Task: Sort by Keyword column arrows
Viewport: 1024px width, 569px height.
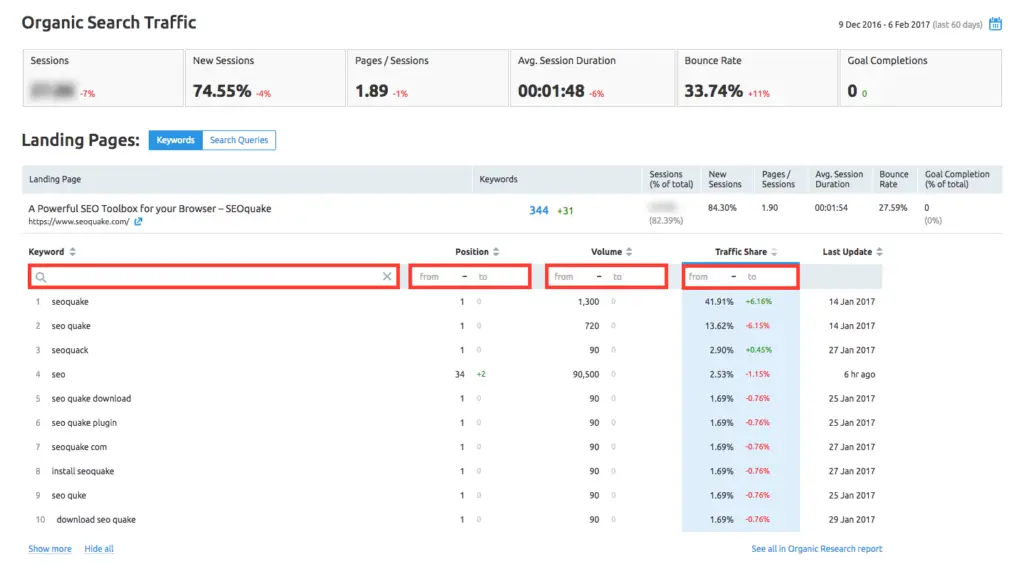Action: point(72,252)
